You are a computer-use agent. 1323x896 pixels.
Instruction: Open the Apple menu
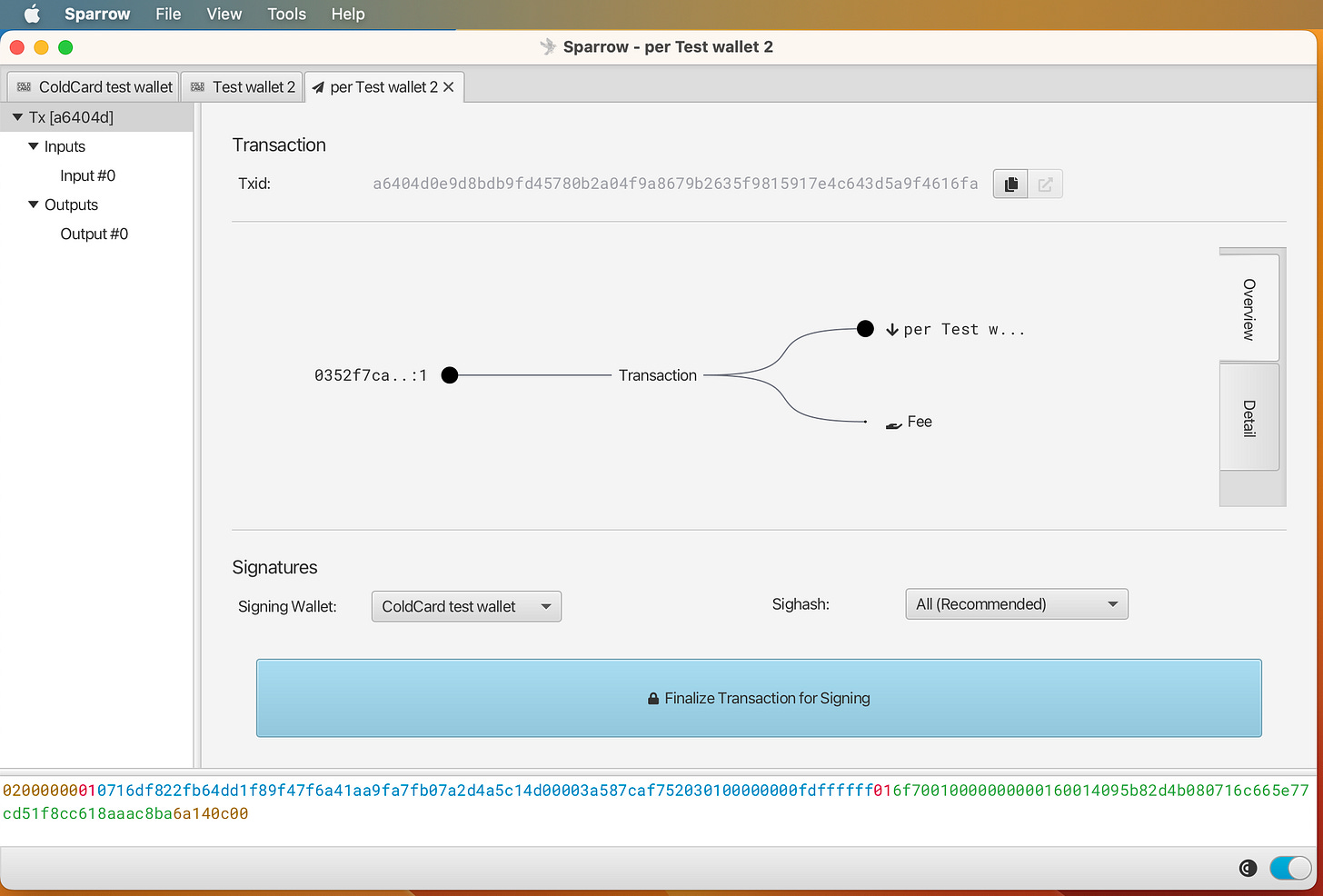[32, 14]
